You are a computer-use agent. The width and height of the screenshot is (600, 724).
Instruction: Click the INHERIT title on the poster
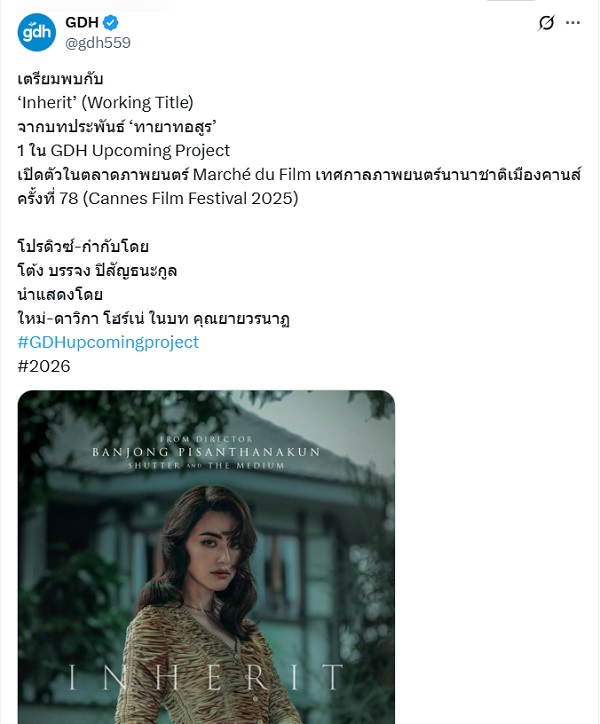coord(206,677)
